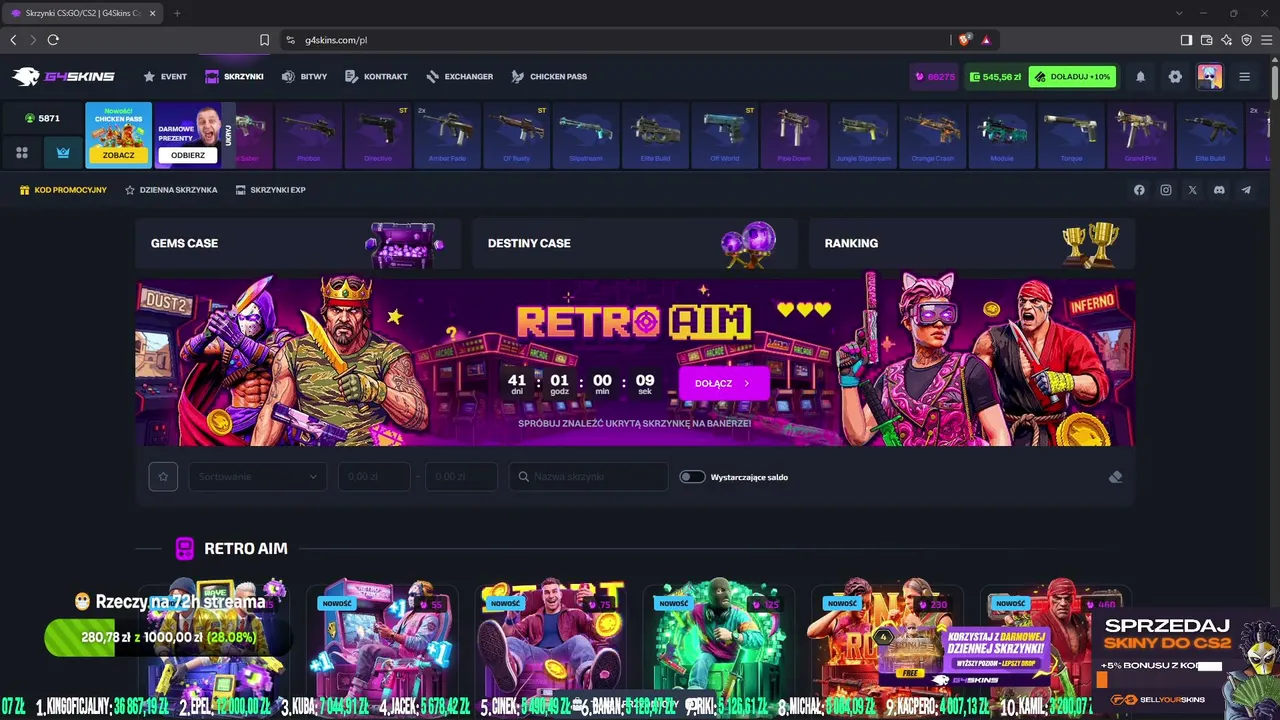Toggle the Wystarczające saldo switch
The image size is (1280, 720).
pyautogui.click(x=692, y=477)
